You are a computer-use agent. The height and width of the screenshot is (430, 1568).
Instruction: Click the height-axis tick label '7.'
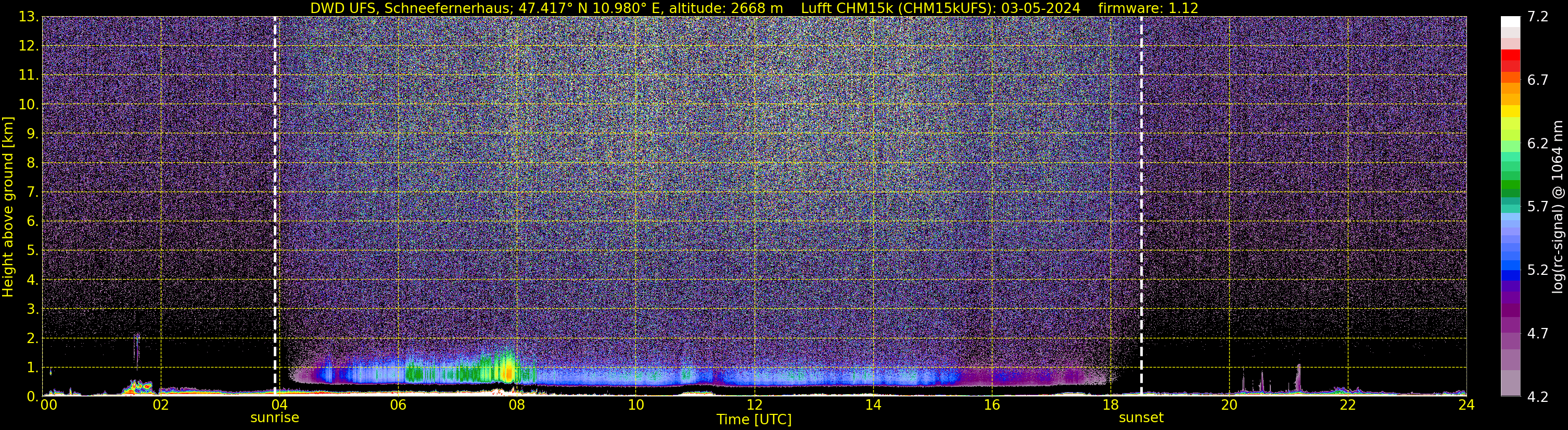coord(32,192)
